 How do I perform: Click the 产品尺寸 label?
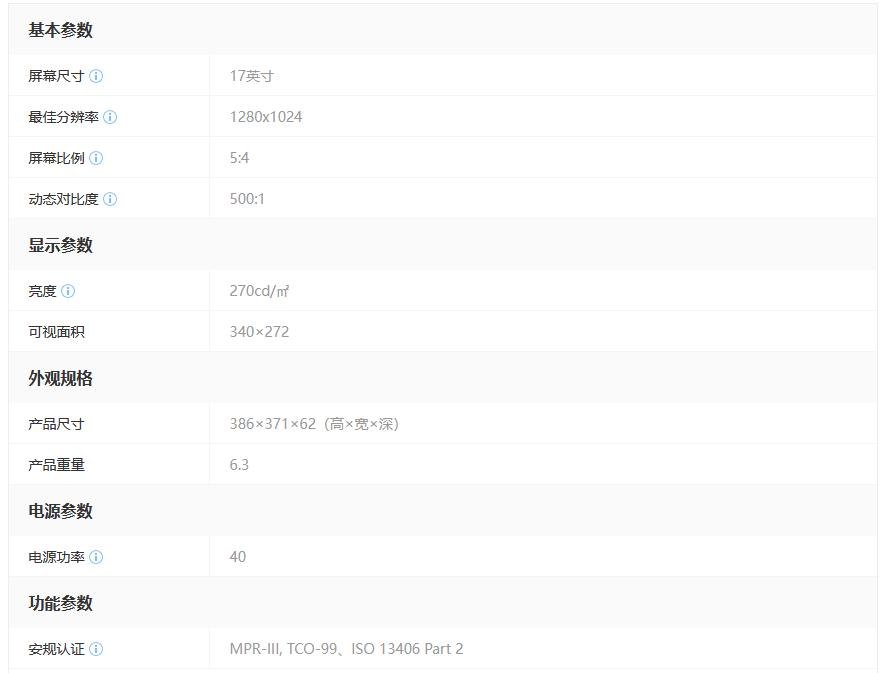(56, 424)
